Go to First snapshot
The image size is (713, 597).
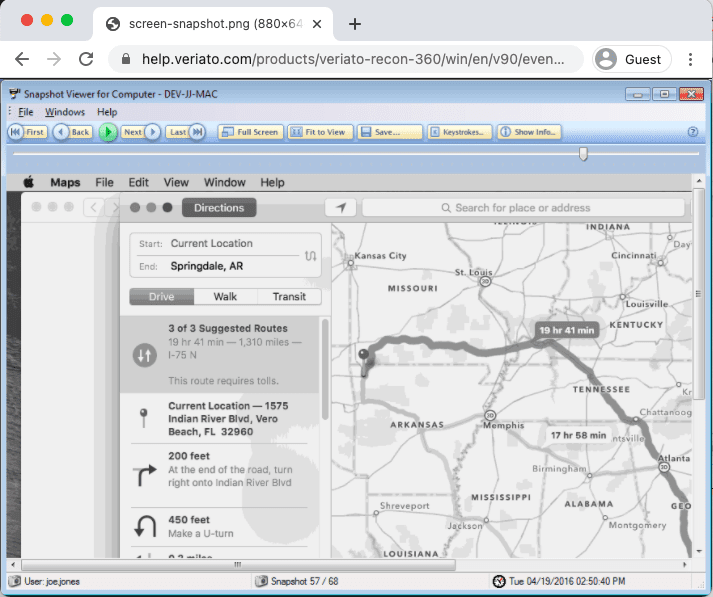[27, 132]
